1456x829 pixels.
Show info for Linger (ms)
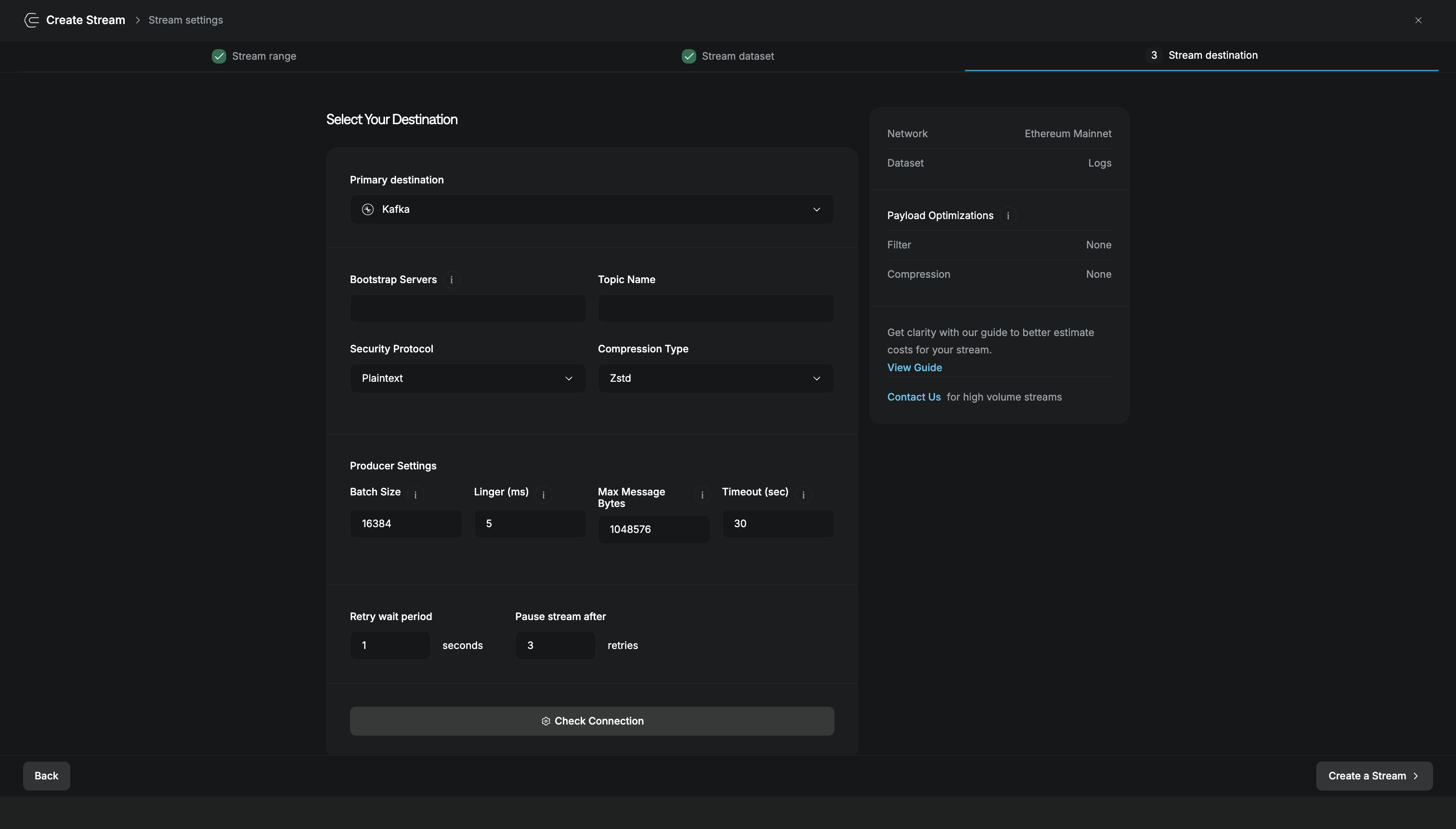pos(543,495)
